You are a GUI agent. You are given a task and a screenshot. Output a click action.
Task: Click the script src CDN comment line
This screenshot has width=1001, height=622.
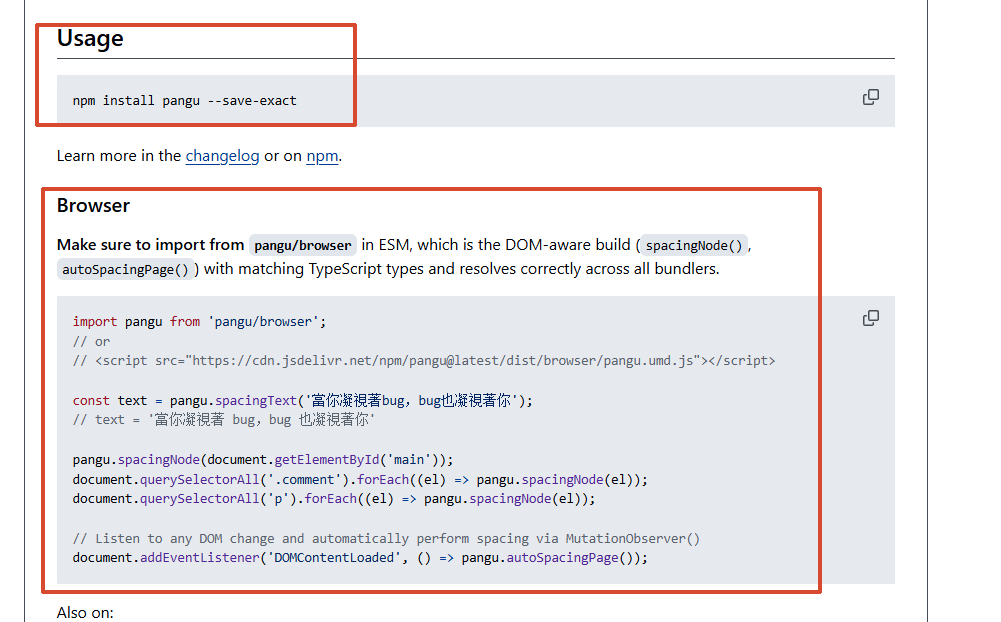(x=424, y=361)
